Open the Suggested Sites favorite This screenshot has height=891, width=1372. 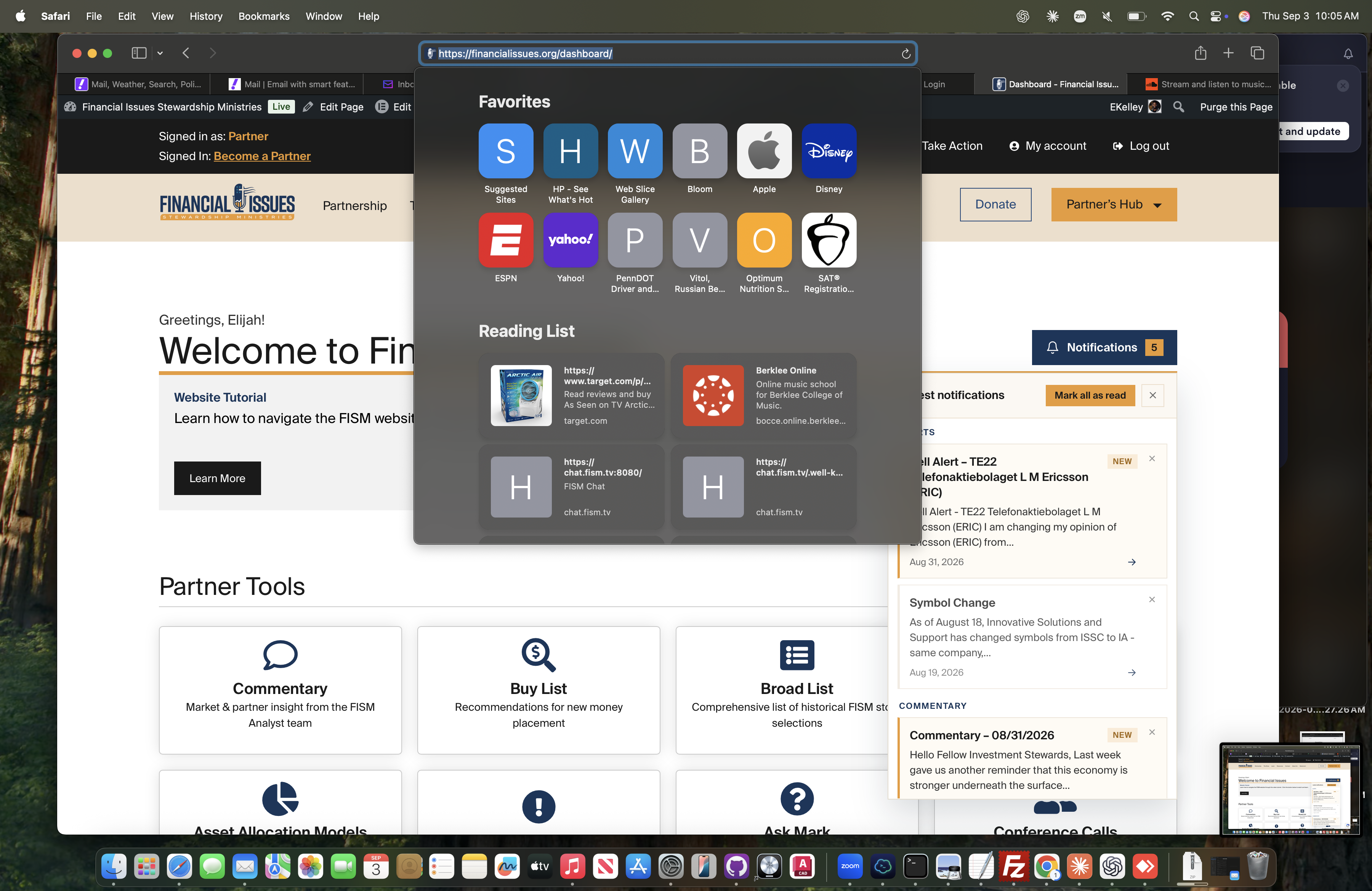point(506,163)
